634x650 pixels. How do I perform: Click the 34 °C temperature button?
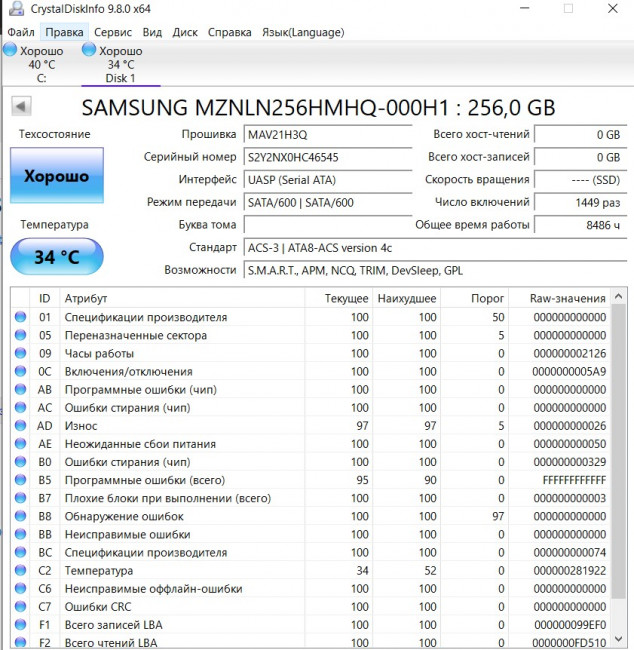pos(57,257)
